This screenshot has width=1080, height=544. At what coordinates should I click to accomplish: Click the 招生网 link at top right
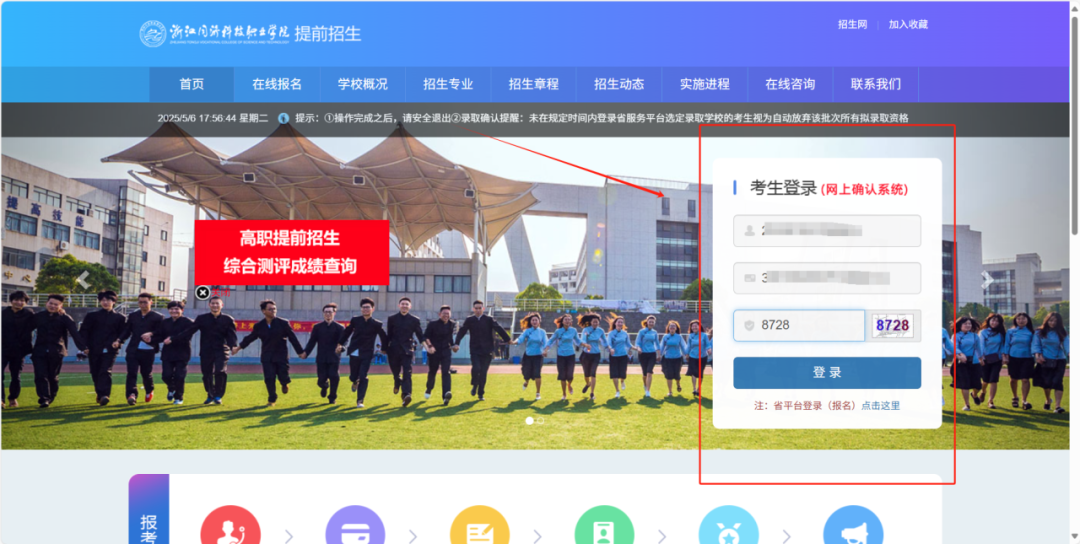(x=852, y=24)
